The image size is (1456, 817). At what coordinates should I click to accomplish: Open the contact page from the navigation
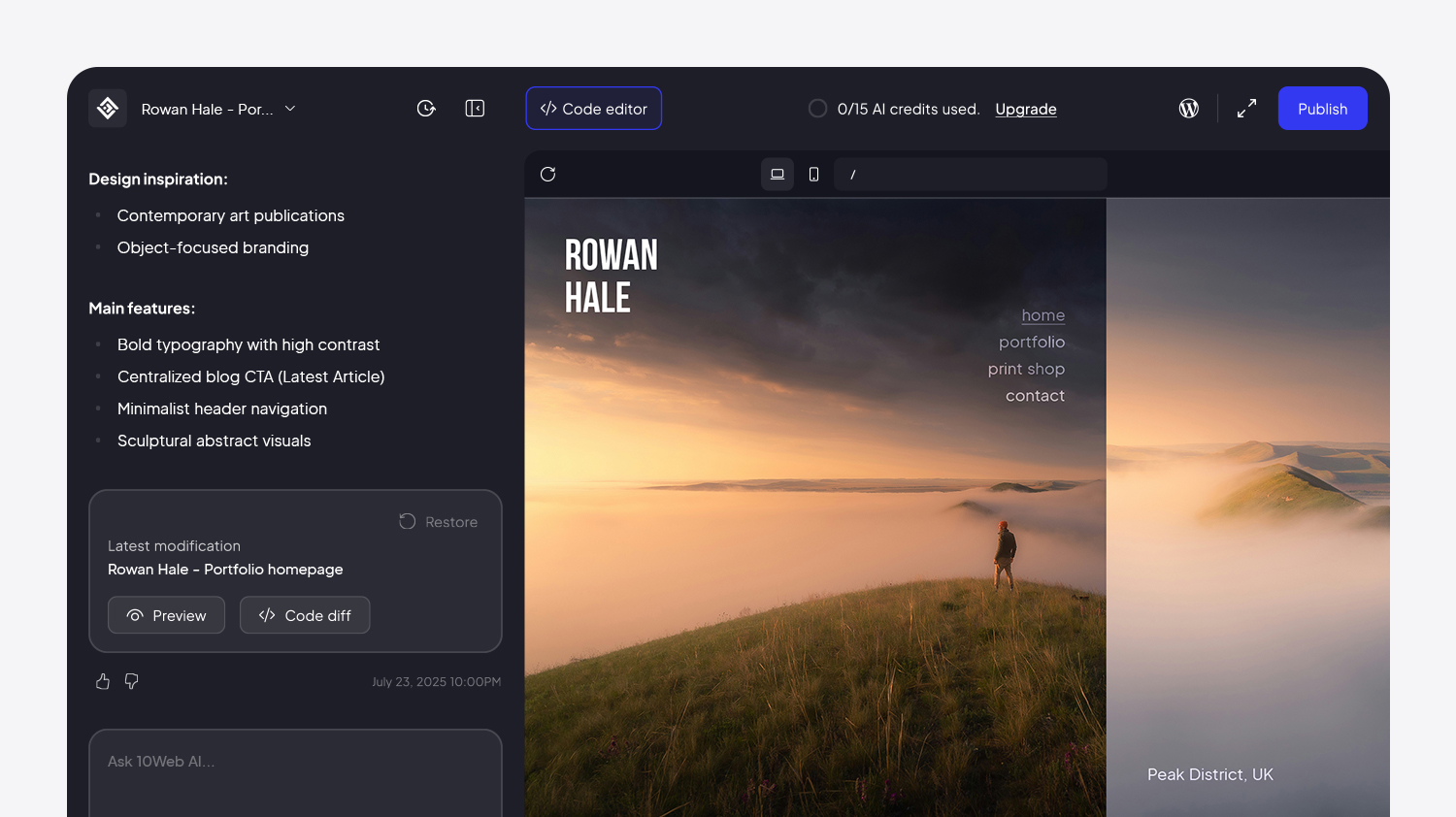[x=1035, y=395]
